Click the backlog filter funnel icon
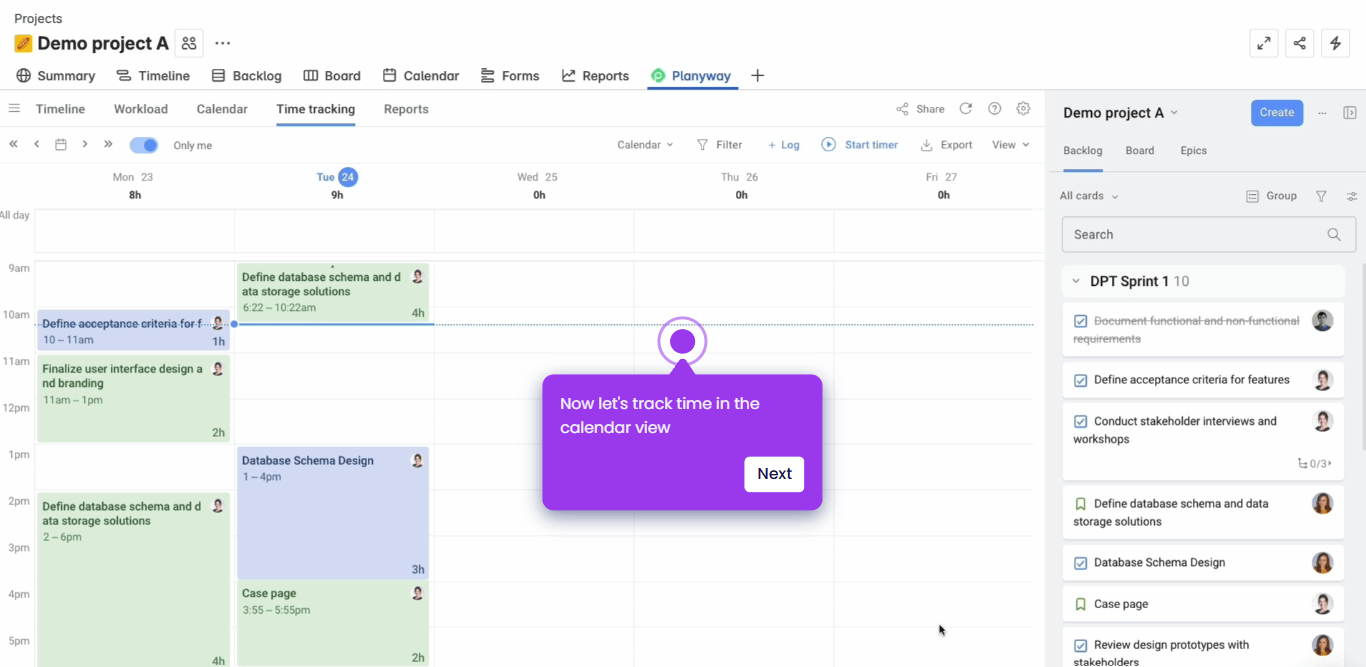This screenshot has width=1366, height=667. 1321,196
